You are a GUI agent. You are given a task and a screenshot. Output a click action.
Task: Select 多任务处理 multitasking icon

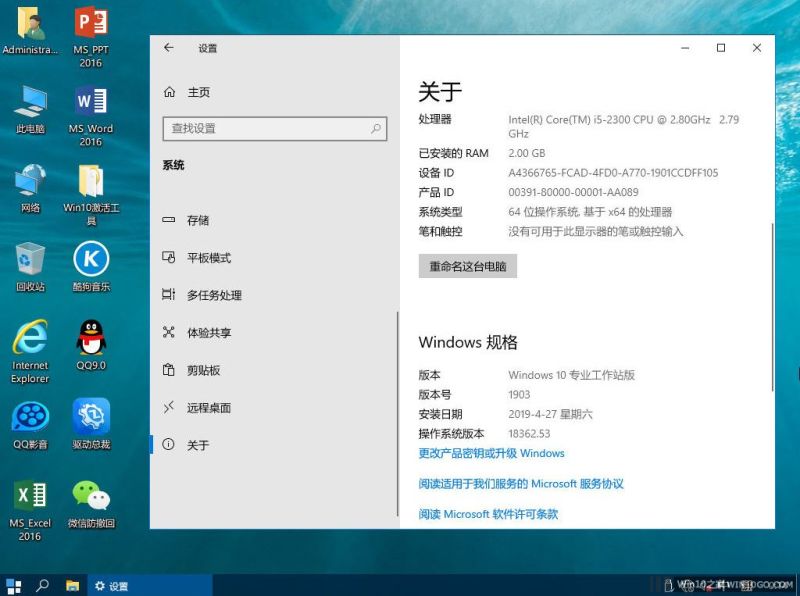[x=169, y=295]
